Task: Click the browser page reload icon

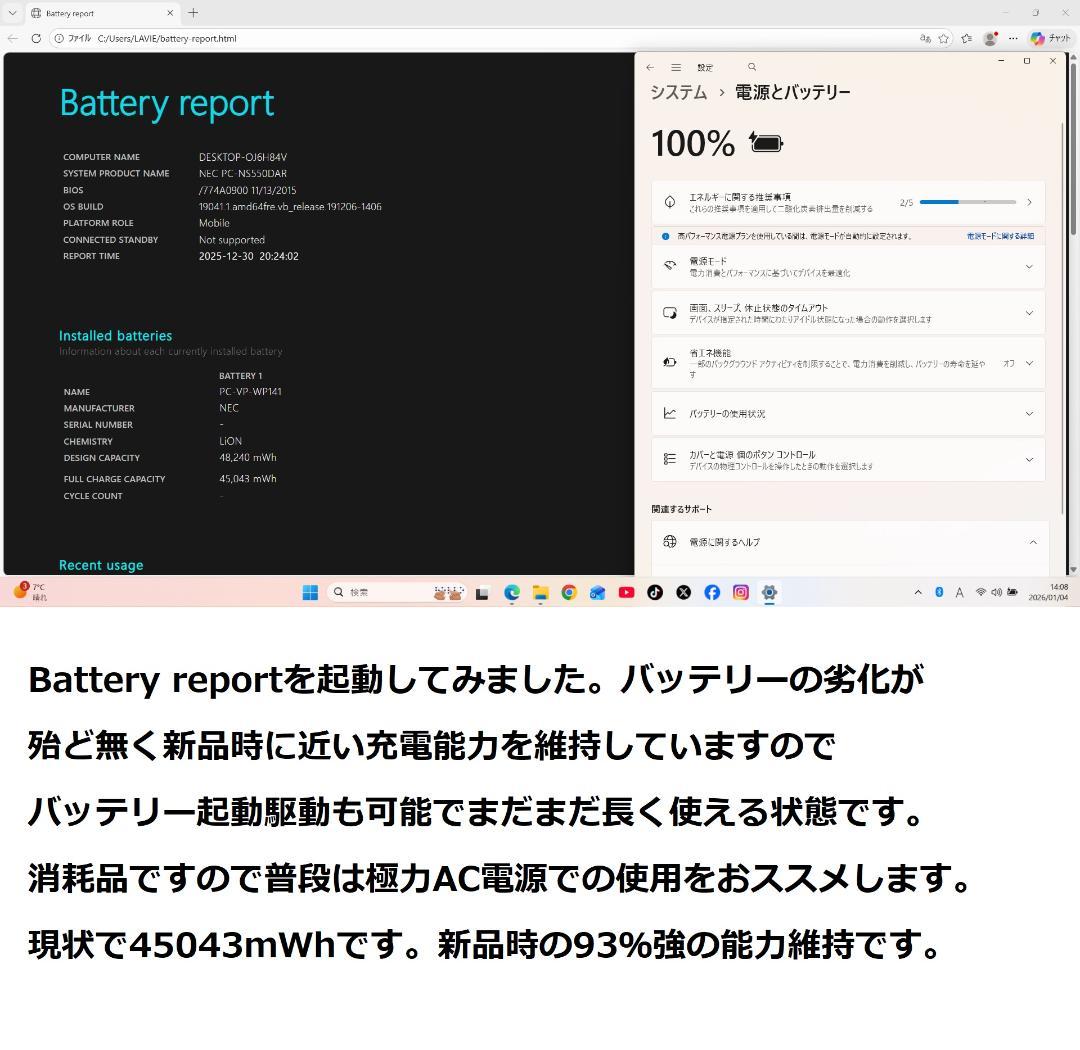Action: pyautogui.click(x=35, y=38)
